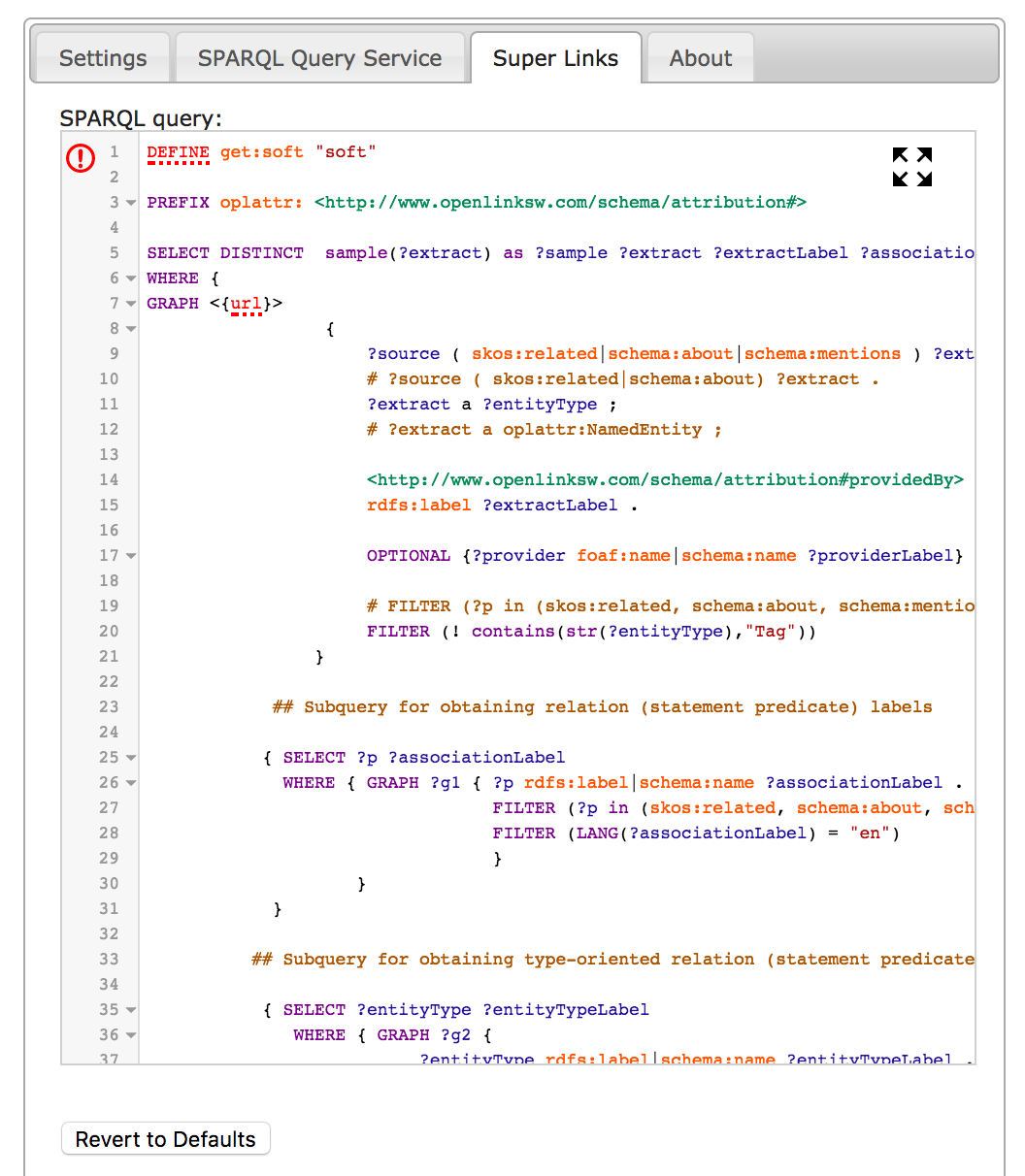Fold the inner WHERE block at line 26

129,782
